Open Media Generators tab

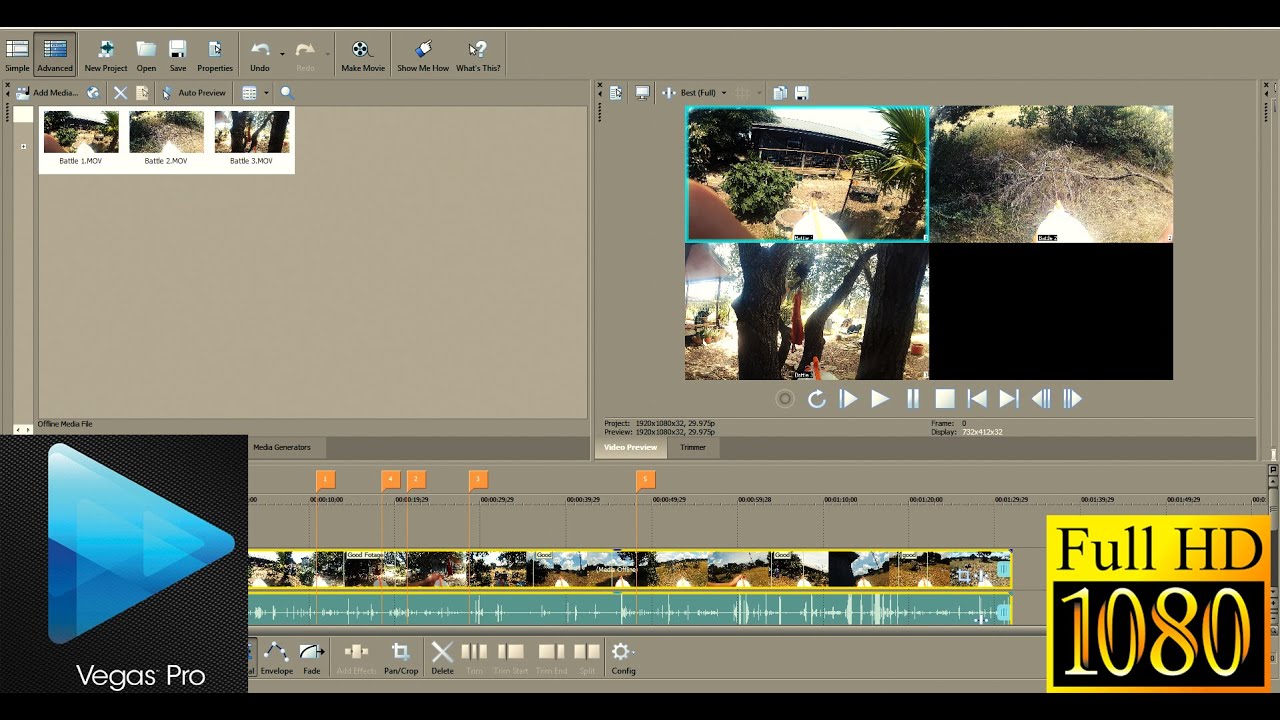pyautogui.click(x=282, y=447)
